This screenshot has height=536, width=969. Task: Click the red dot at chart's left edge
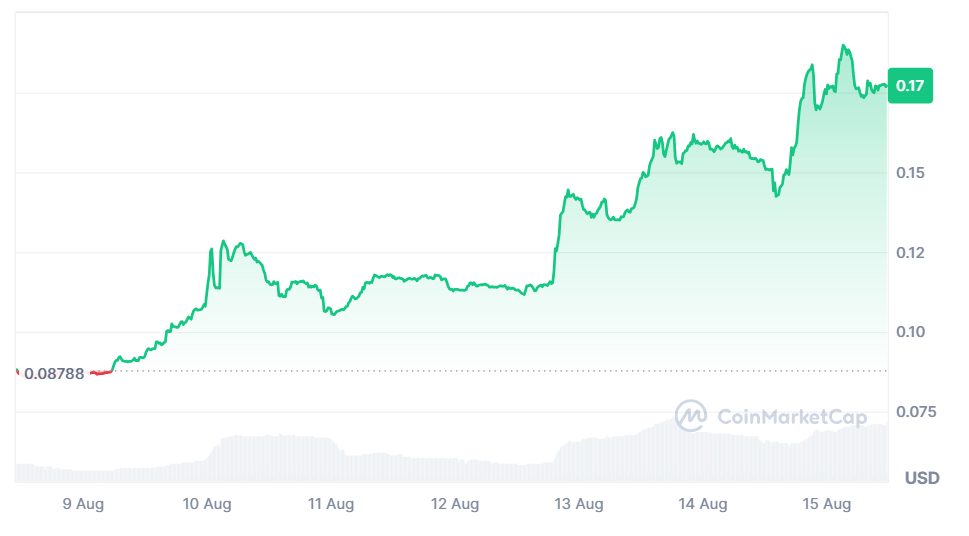16,373
